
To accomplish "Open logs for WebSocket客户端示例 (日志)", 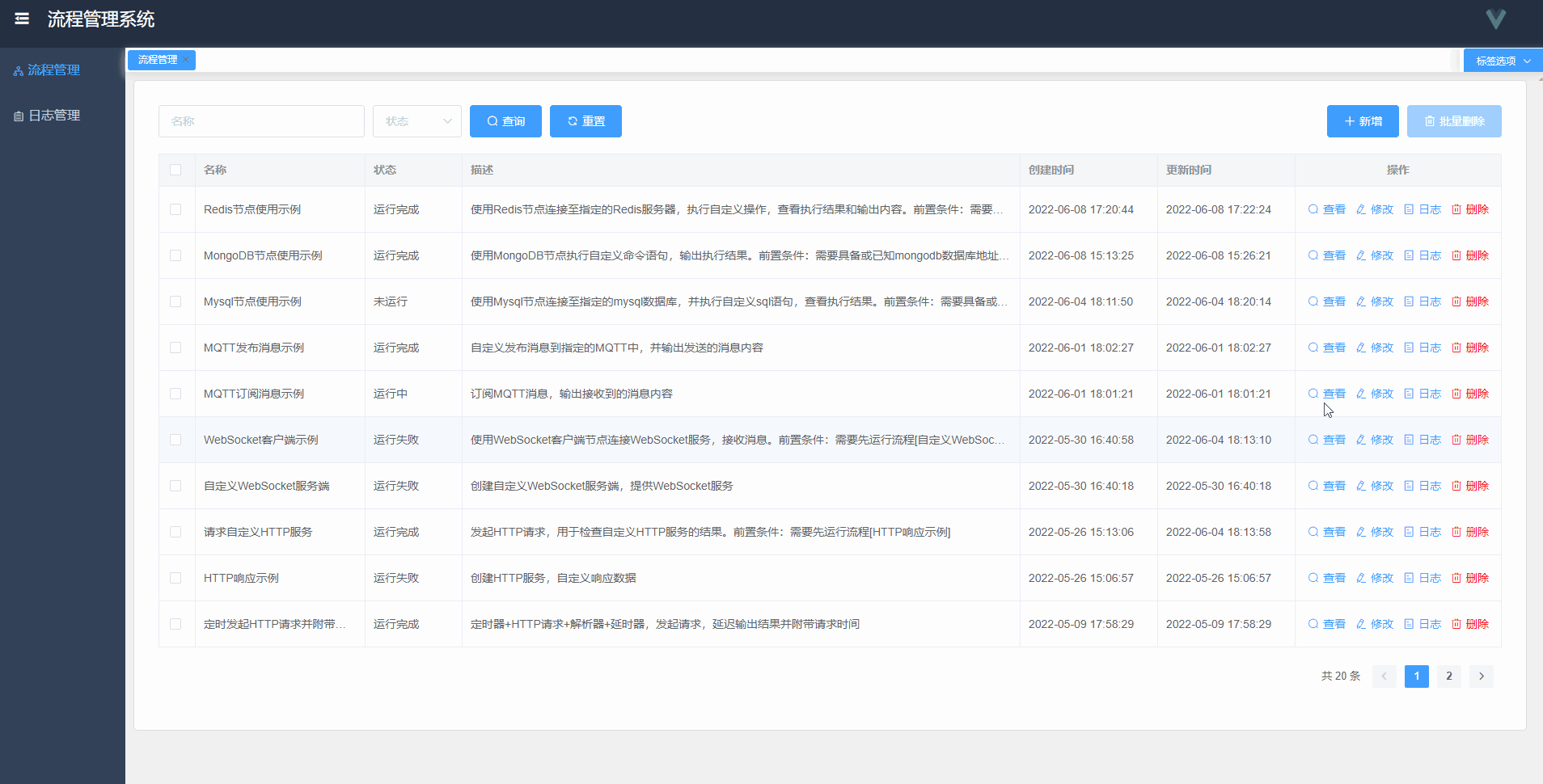I will [1422, 440].
